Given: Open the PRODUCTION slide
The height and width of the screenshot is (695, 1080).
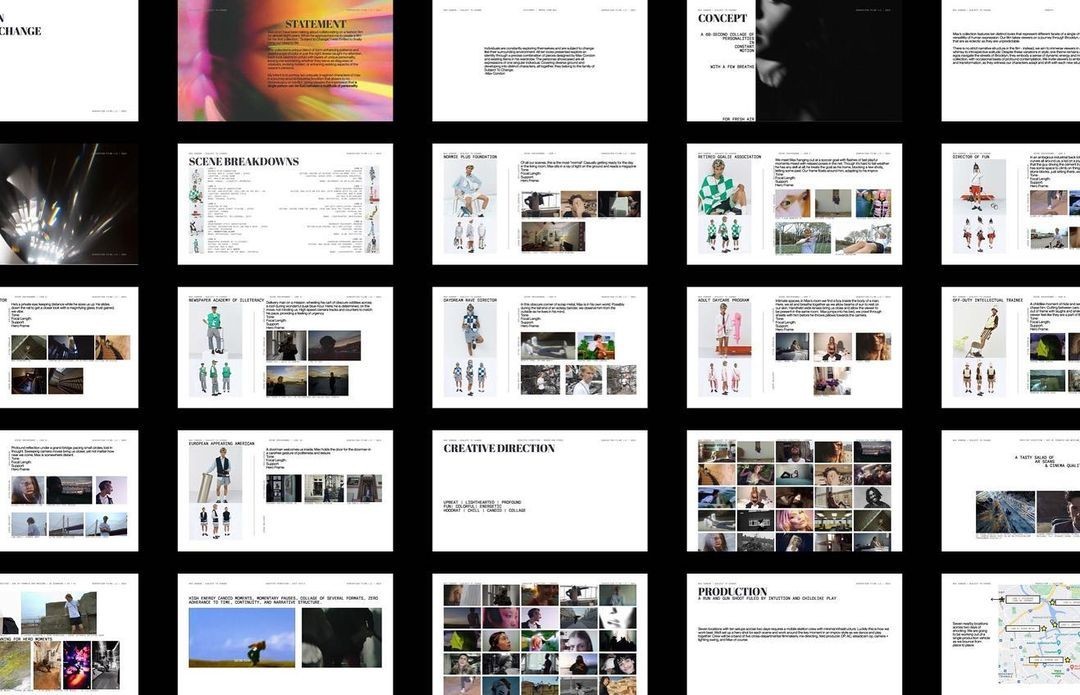Looking at the screenshot, I should [x=794, y=634].
